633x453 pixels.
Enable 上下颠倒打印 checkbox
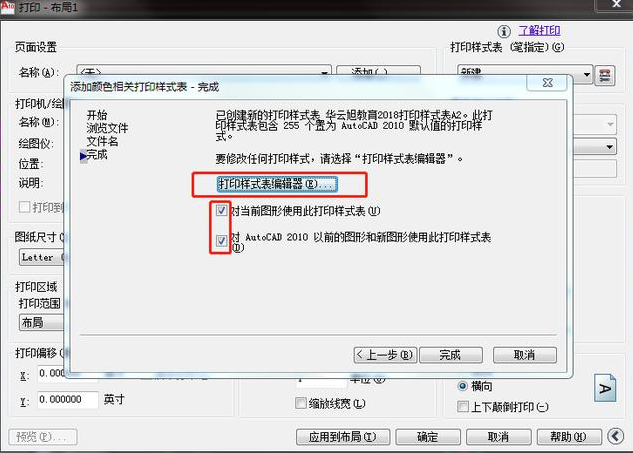pyautogui.click(x=463, y=406)
